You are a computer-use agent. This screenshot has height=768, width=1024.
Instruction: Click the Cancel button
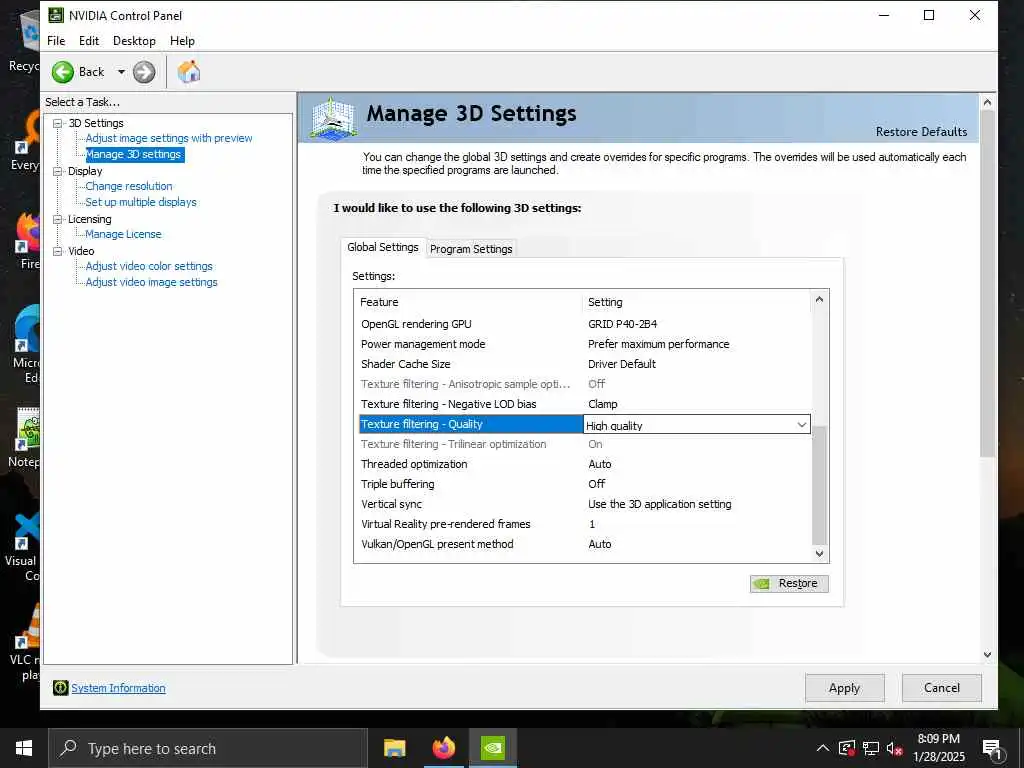coord(942,688)
